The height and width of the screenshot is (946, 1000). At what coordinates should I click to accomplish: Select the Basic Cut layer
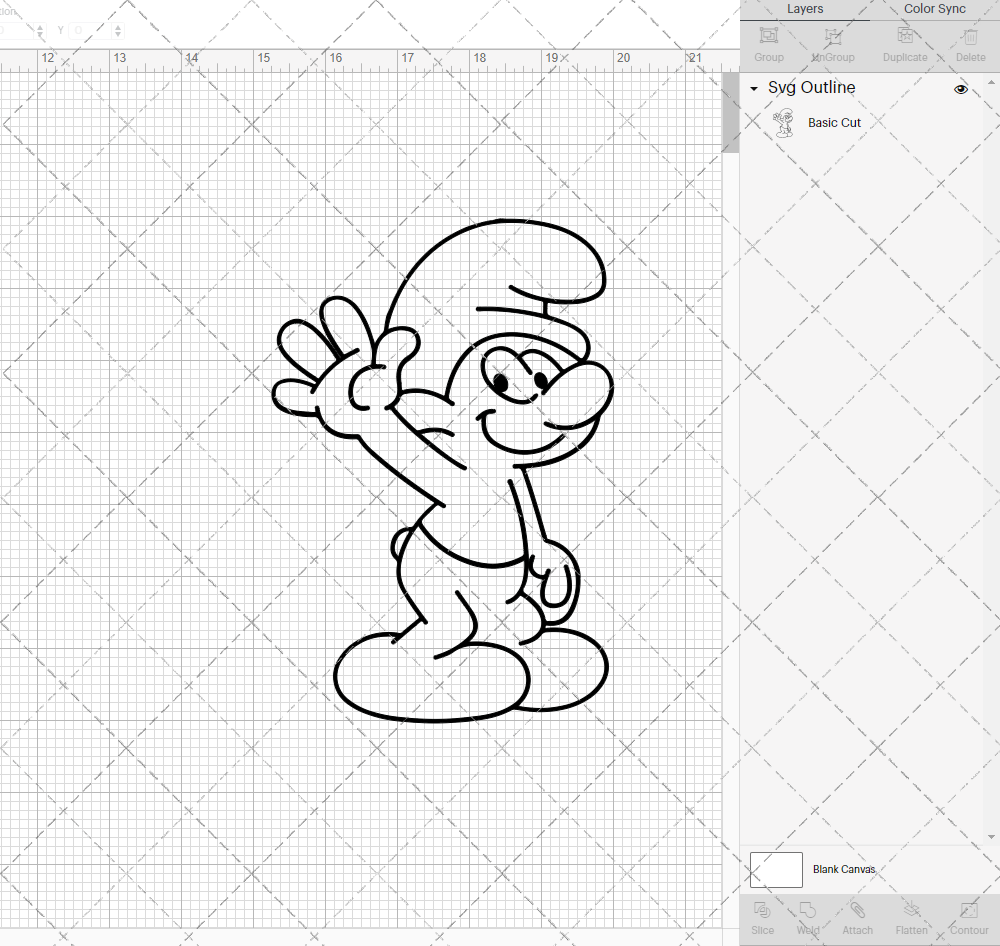pos(835,122)
